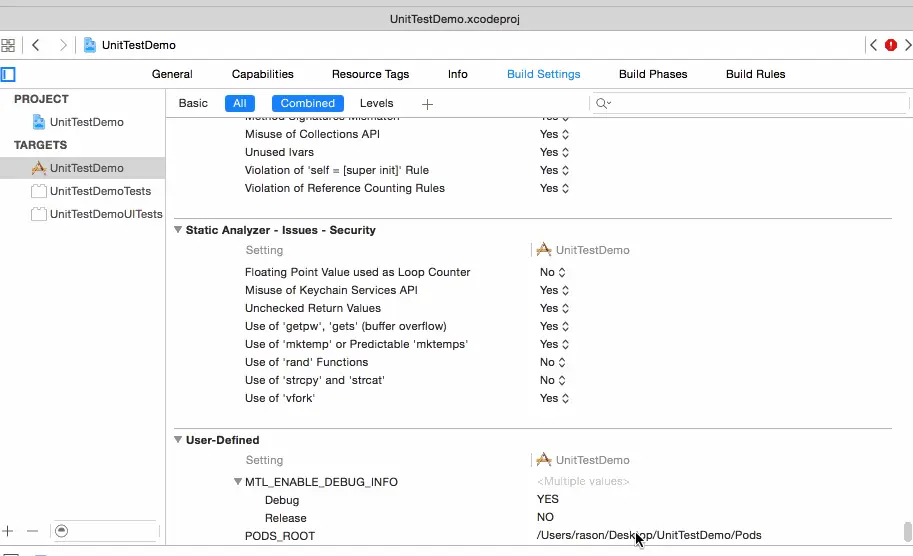Click the red error issue indicator

890,45
